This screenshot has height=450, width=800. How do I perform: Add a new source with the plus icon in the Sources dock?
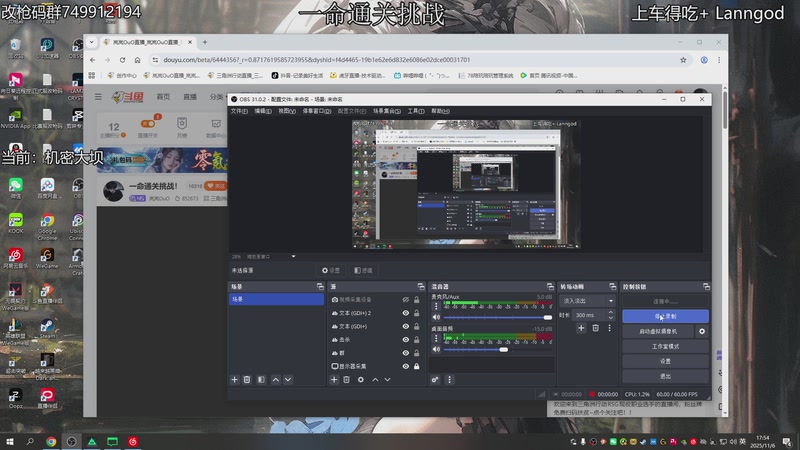click(334, 380)
